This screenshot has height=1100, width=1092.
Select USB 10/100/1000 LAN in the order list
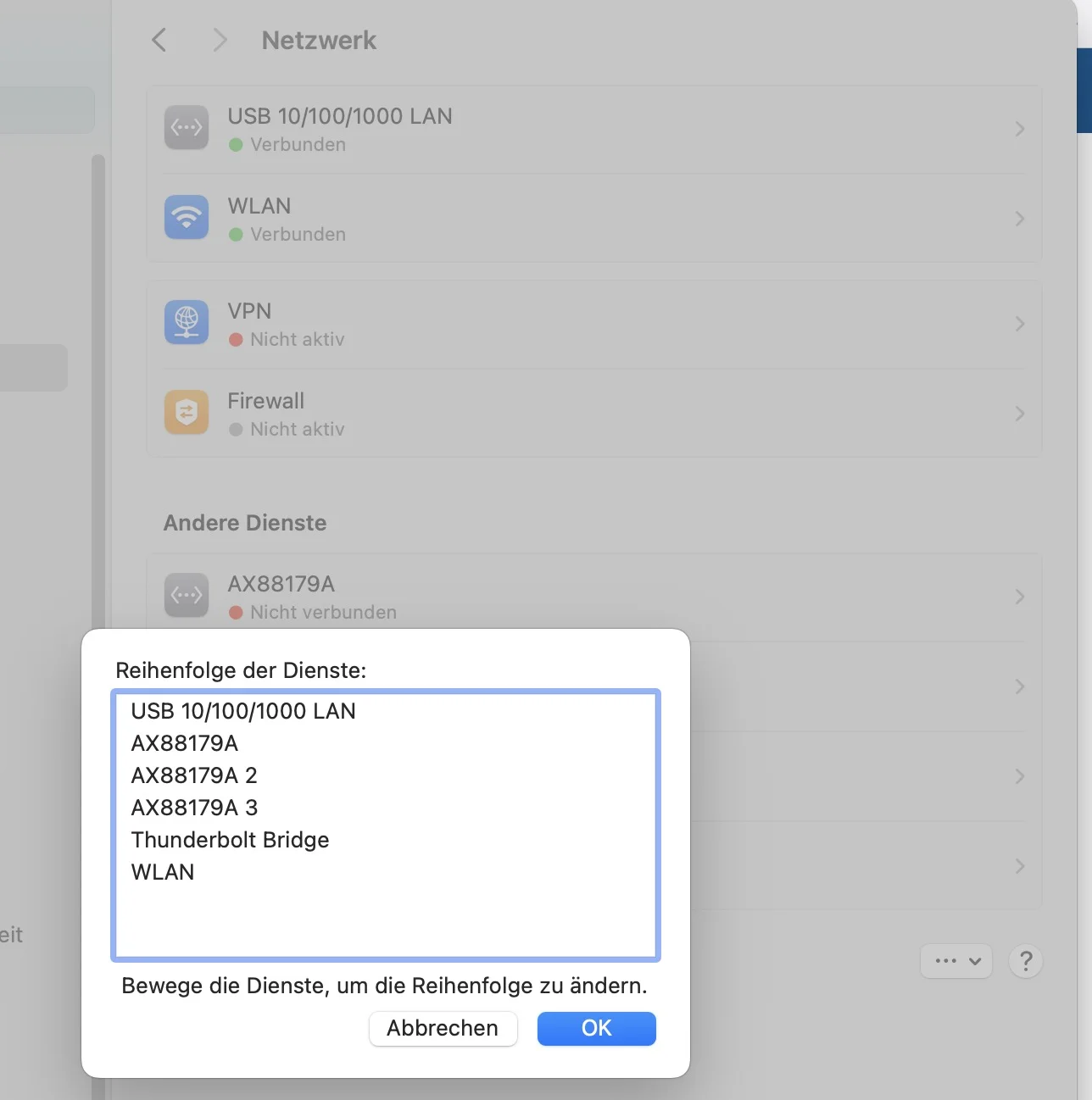click(x=386, y=711)
